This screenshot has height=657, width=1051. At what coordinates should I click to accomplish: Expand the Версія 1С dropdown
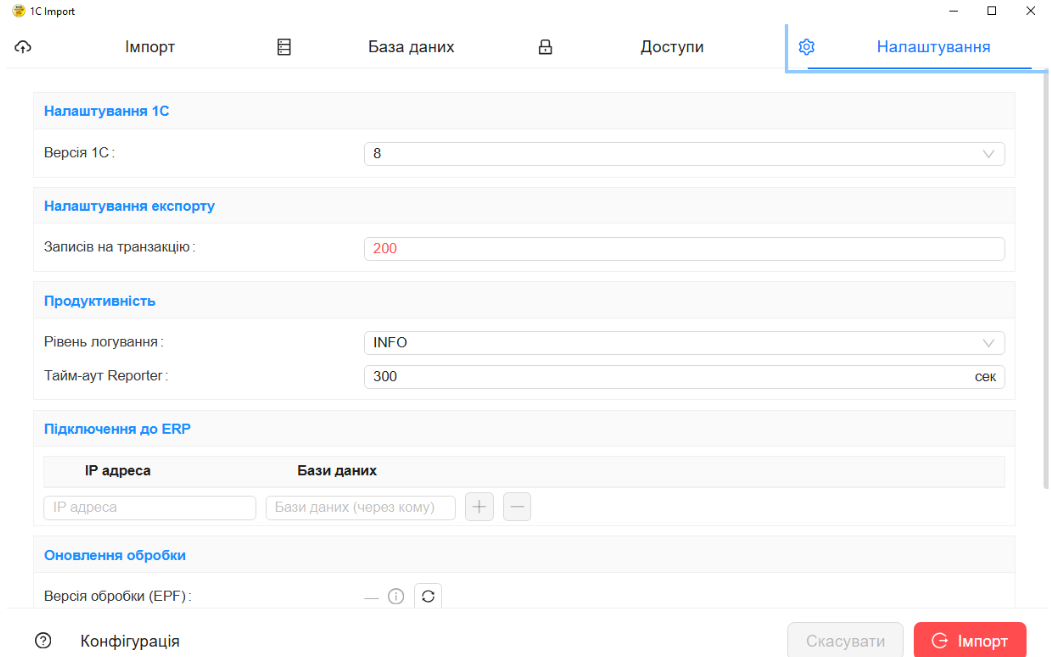click(x=684, y=154)
